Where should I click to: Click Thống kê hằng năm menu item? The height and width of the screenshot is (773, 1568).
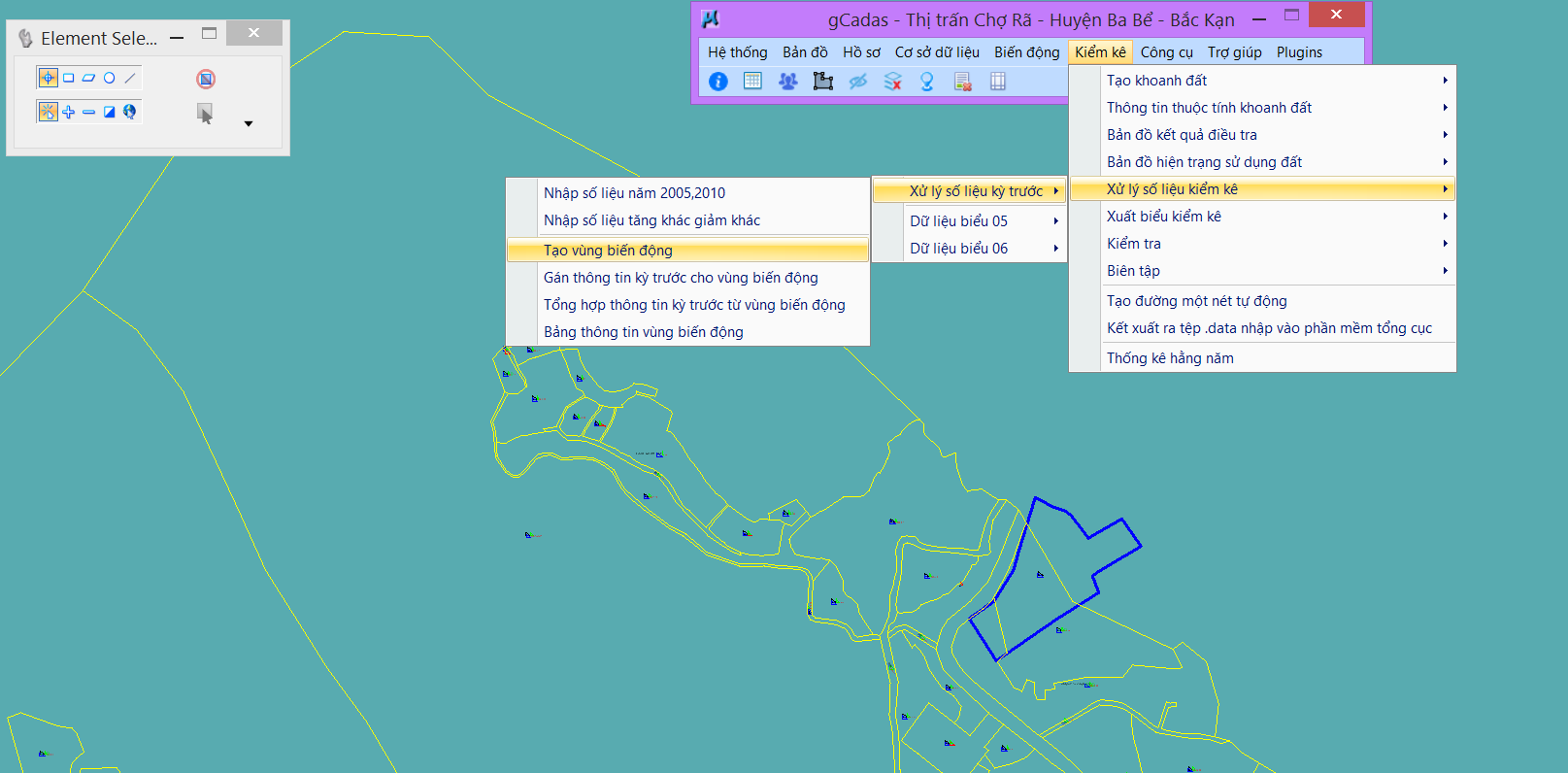pyautogui.click(x=1170, y=358)
